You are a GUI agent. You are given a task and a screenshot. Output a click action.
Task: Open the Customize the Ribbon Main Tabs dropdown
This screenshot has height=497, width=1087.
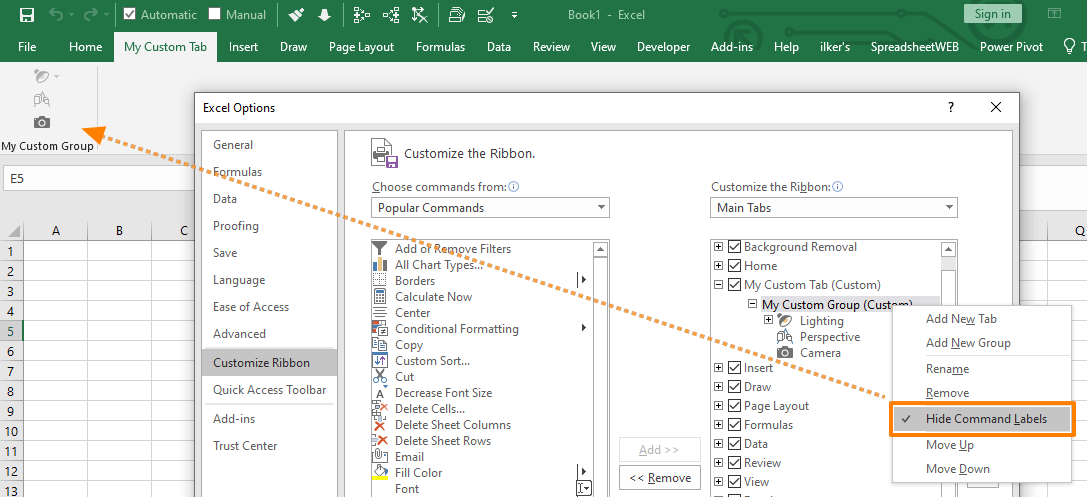click(833, 208)
